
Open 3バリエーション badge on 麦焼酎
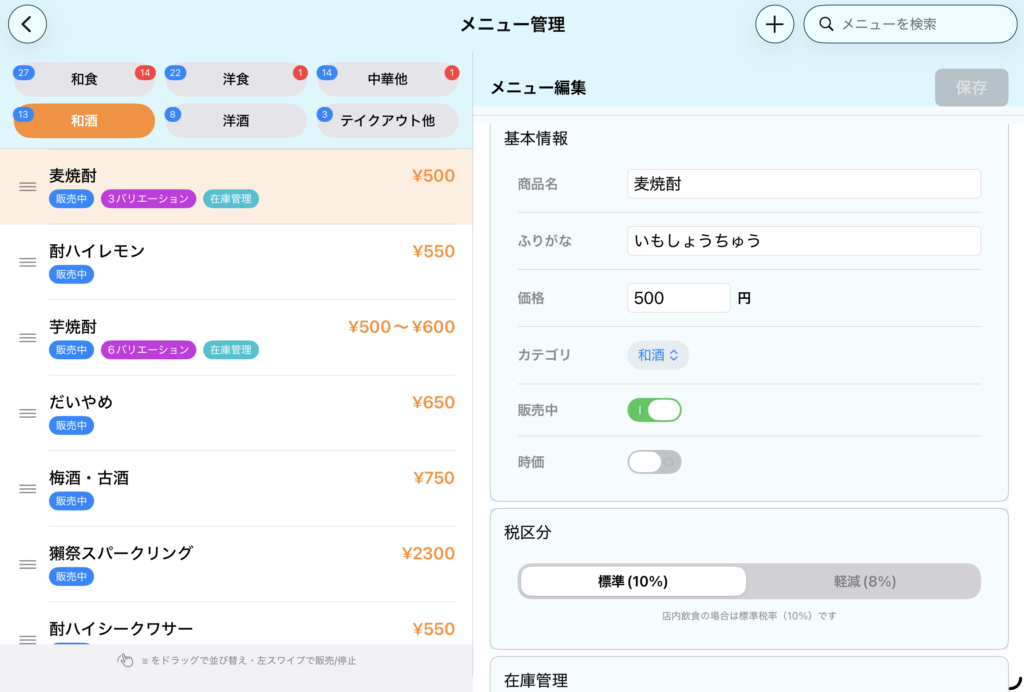click(148, 199)
